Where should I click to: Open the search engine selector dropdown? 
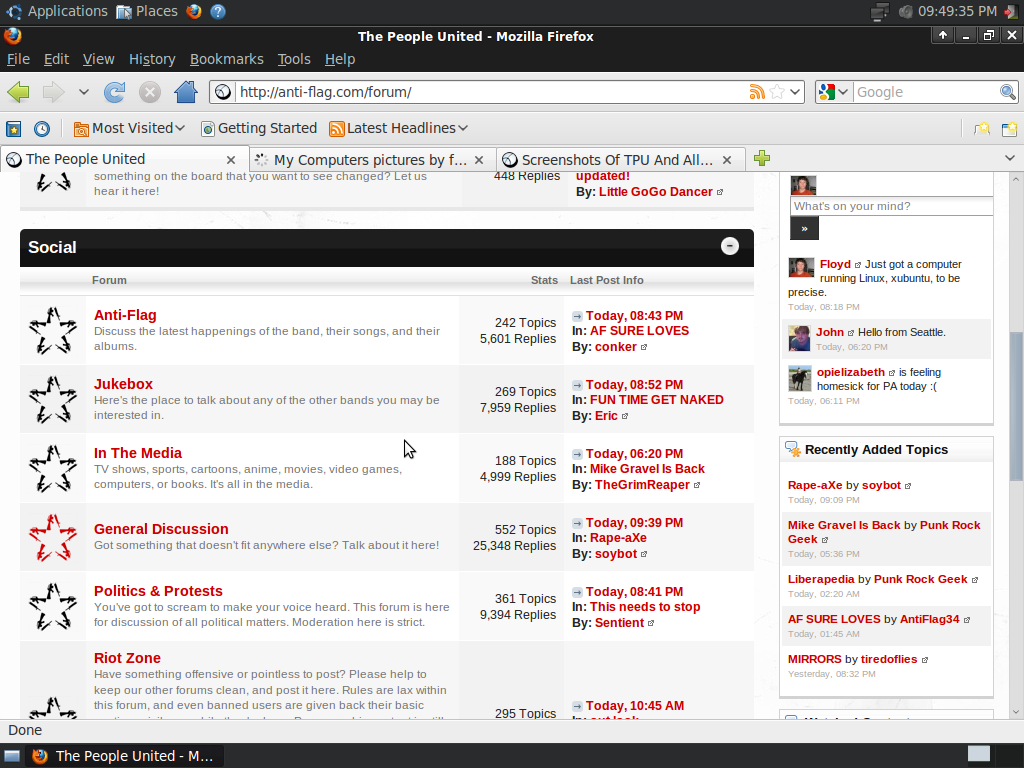pos(833,92)
